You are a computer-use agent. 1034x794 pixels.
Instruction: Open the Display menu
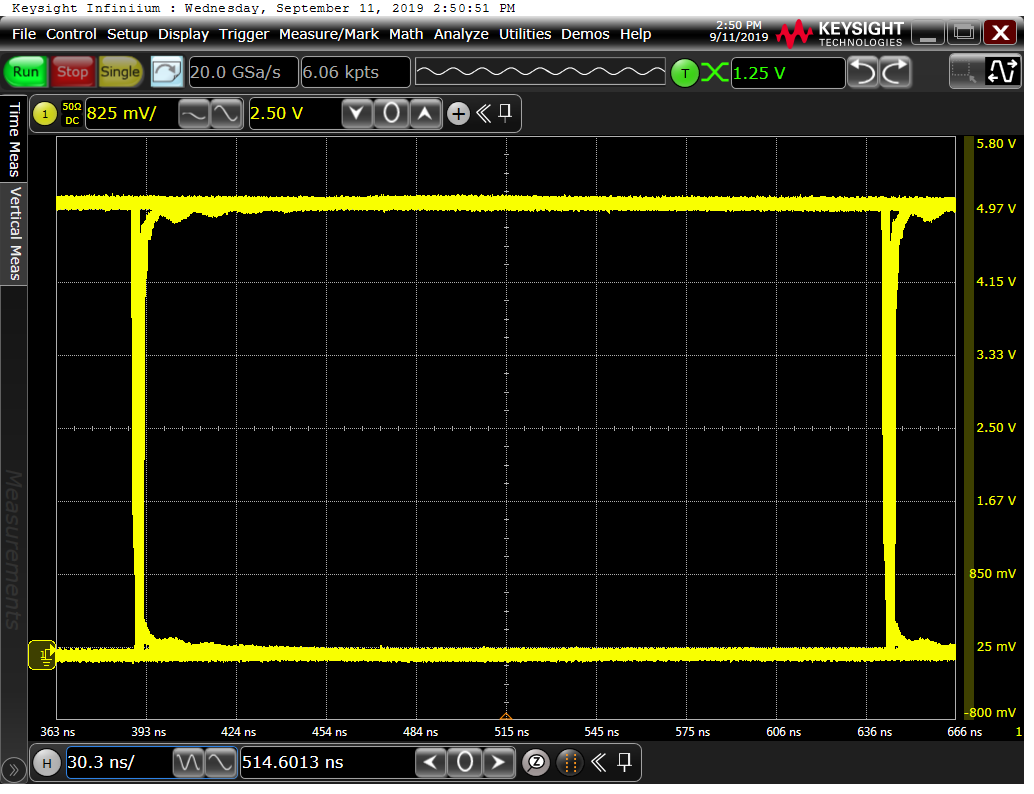click(183, 34)
